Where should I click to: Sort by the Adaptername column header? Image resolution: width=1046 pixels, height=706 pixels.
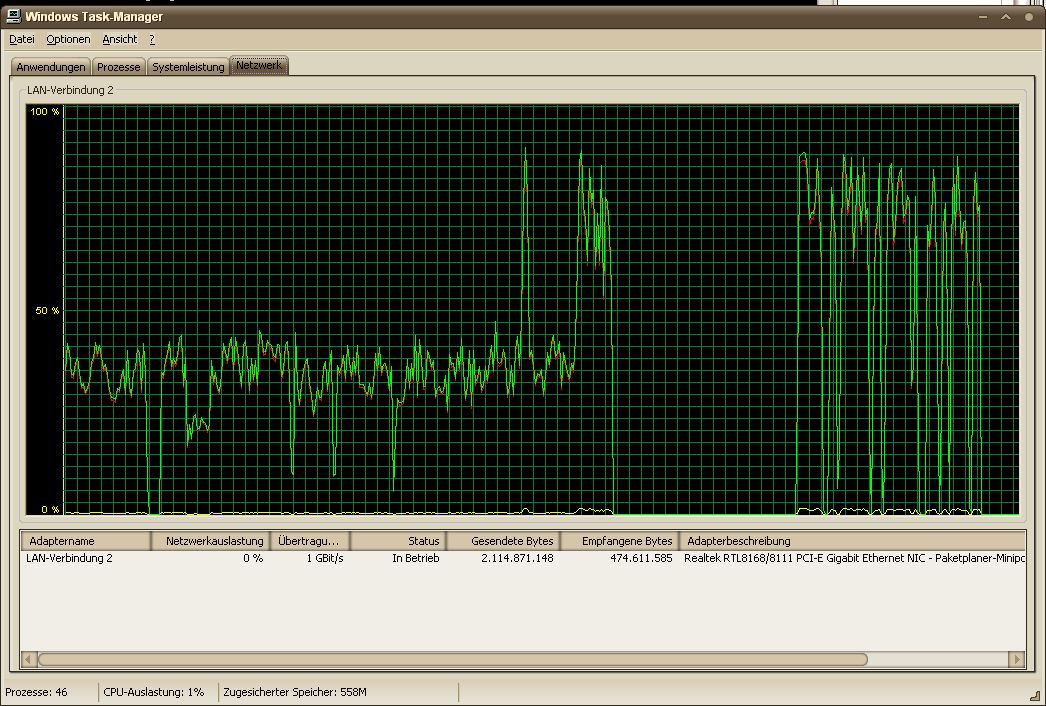tap(85, 541)
